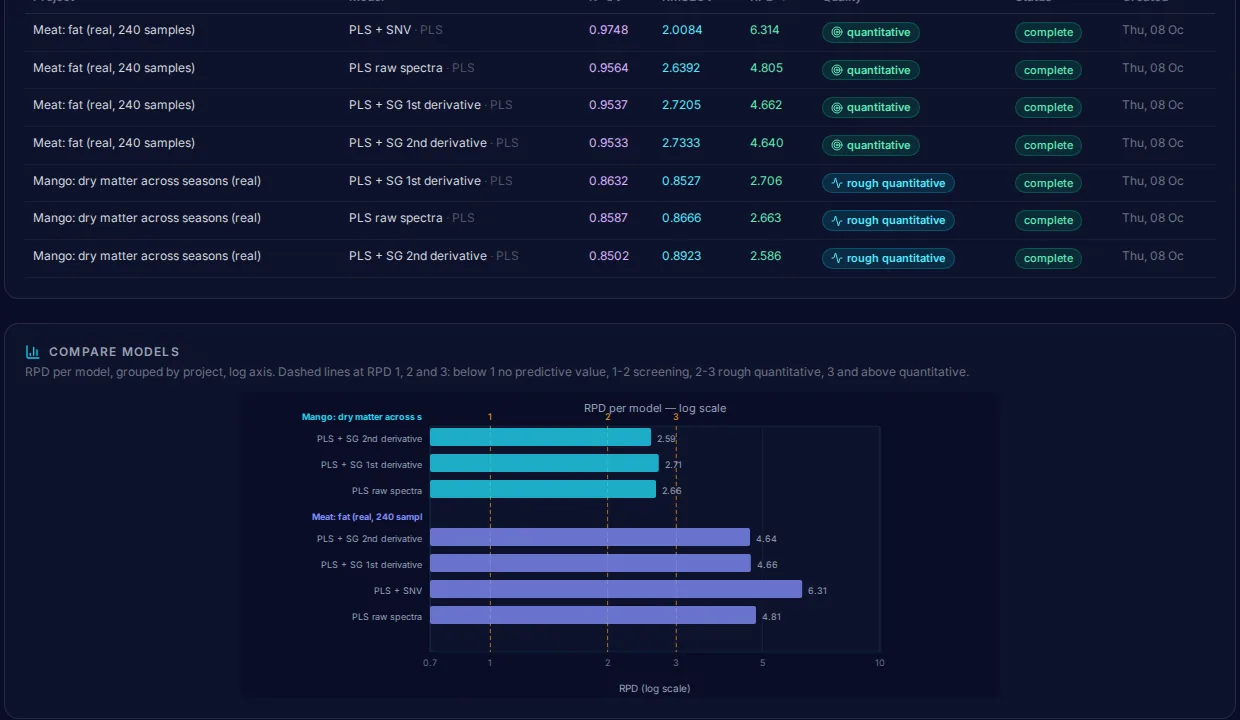The height and width of the screenshot is (720, 1240).
Task: Click the R² value 0.9533
Action: point(608,143)
